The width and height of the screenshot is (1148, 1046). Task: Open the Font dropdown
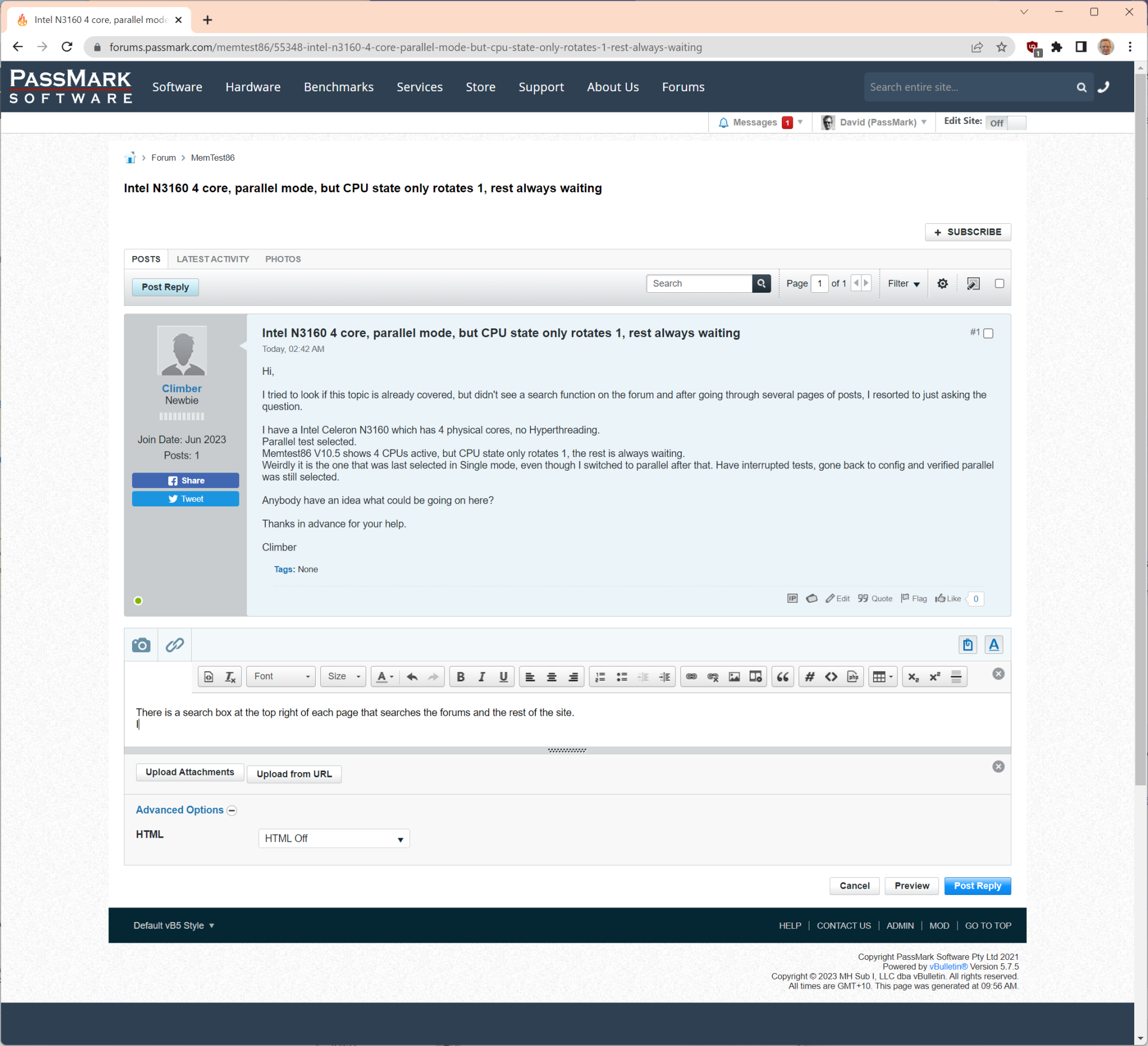281,677
